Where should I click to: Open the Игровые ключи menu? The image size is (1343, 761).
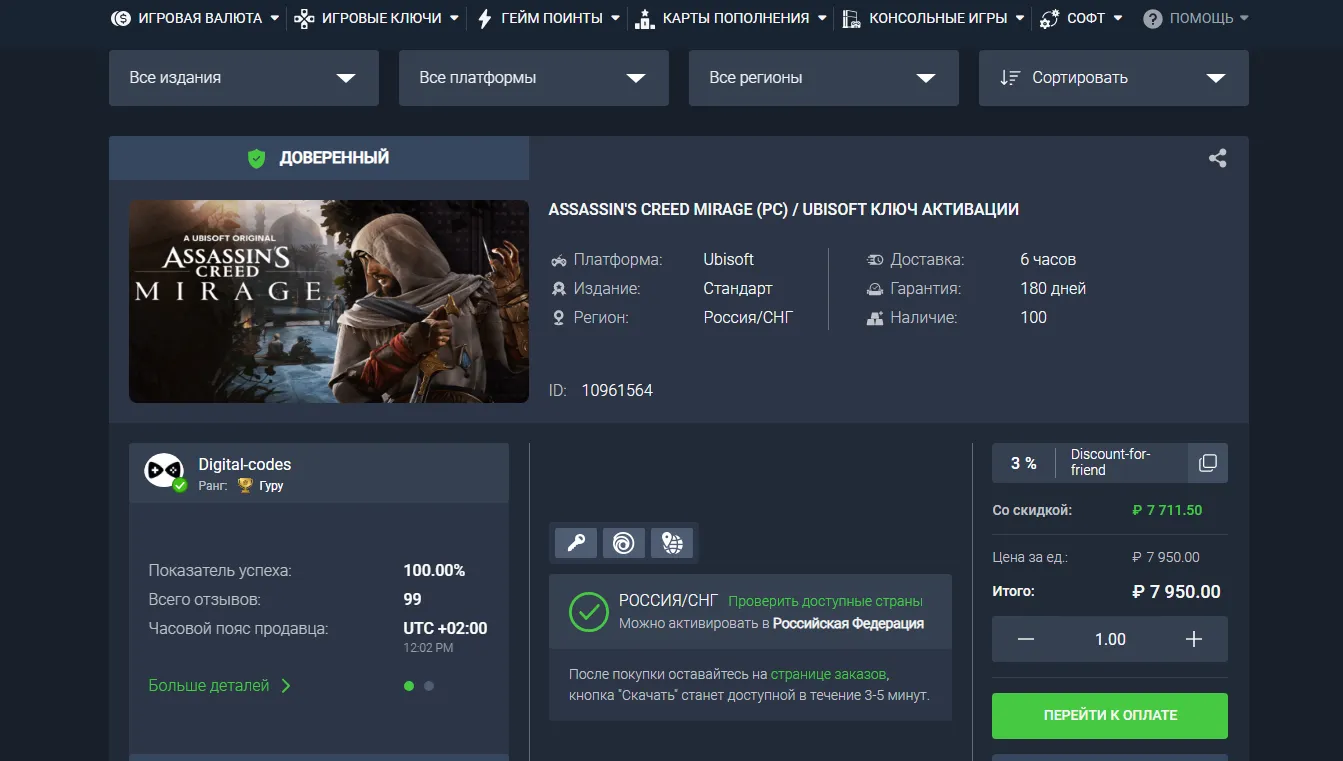point(376,18)
